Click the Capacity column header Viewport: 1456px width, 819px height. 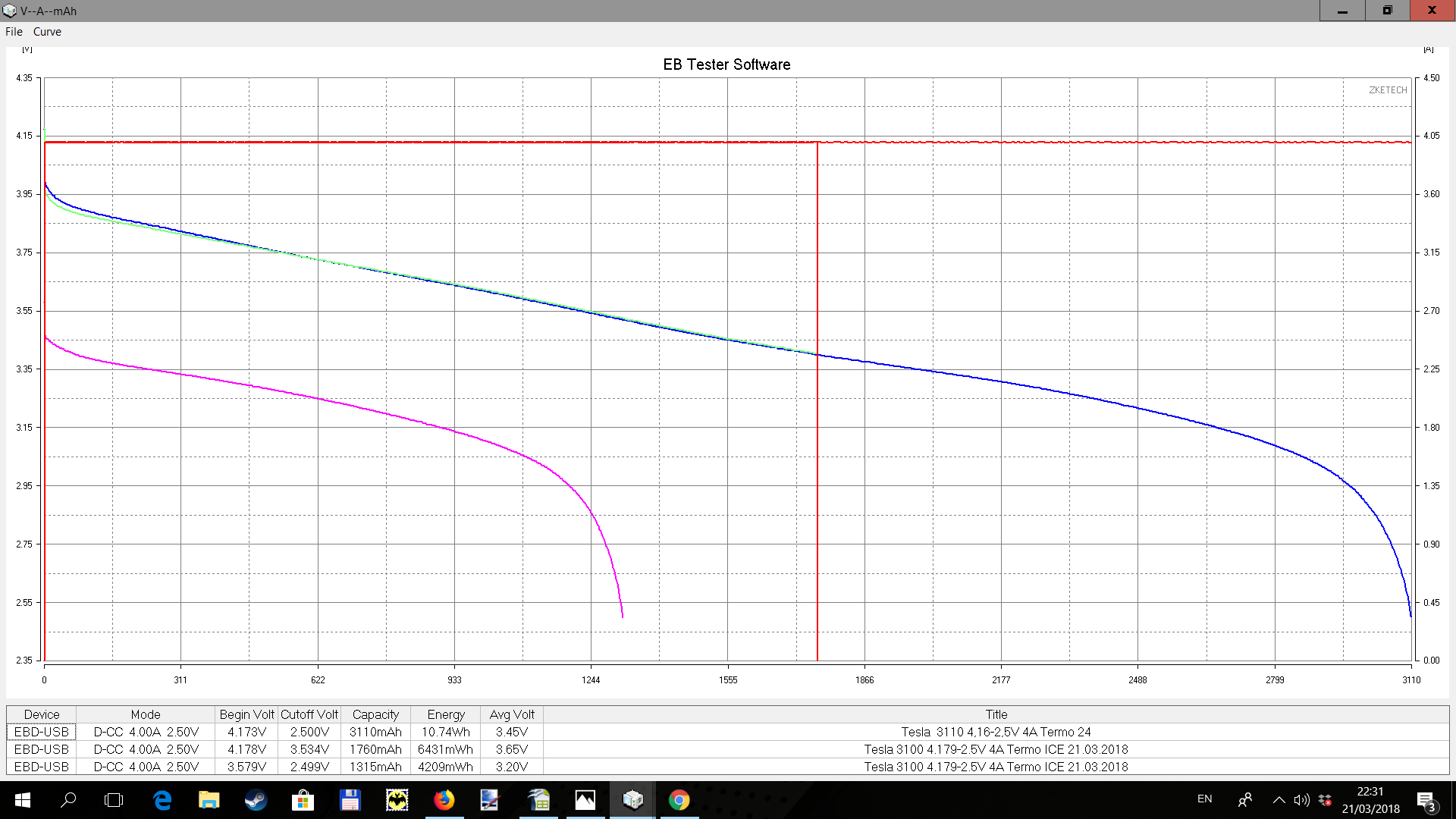click(375, 714)
